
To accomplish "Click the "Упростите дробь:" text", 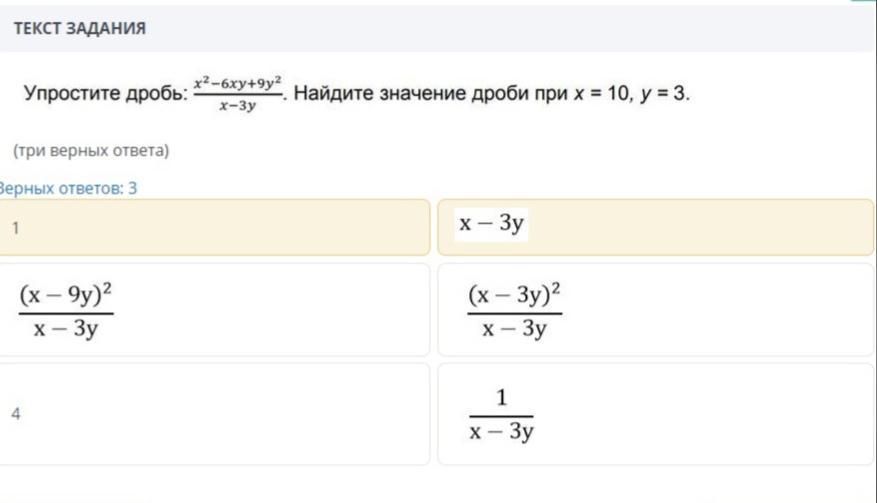I will 105,95.
